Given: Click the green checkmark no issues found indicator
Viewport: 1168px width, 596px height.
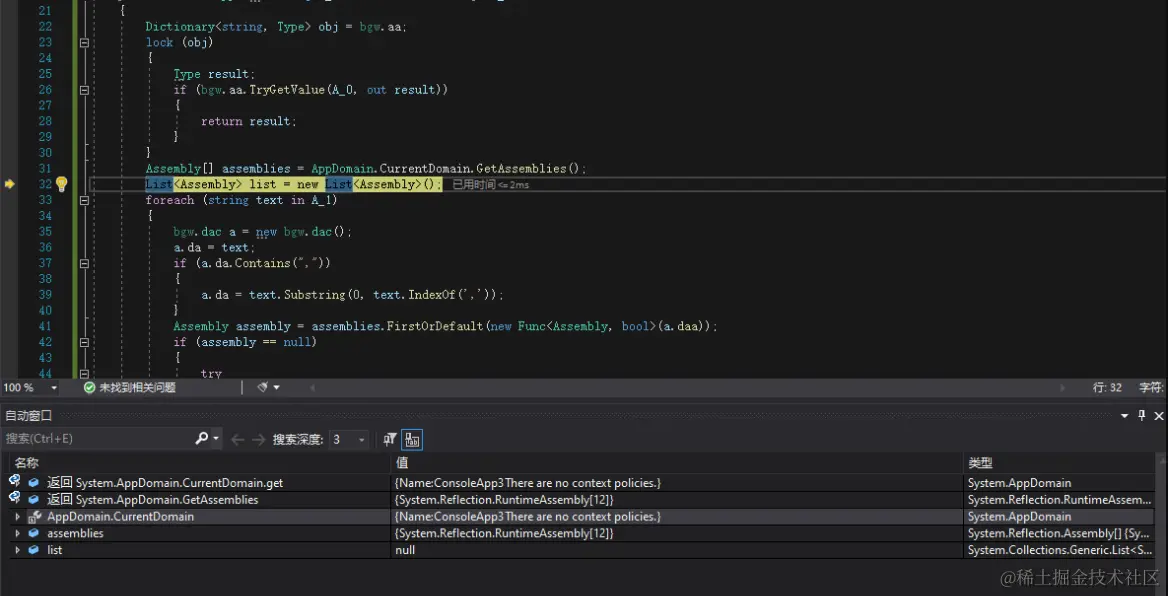Looking at the screenshot, I should tap(89, 387).
